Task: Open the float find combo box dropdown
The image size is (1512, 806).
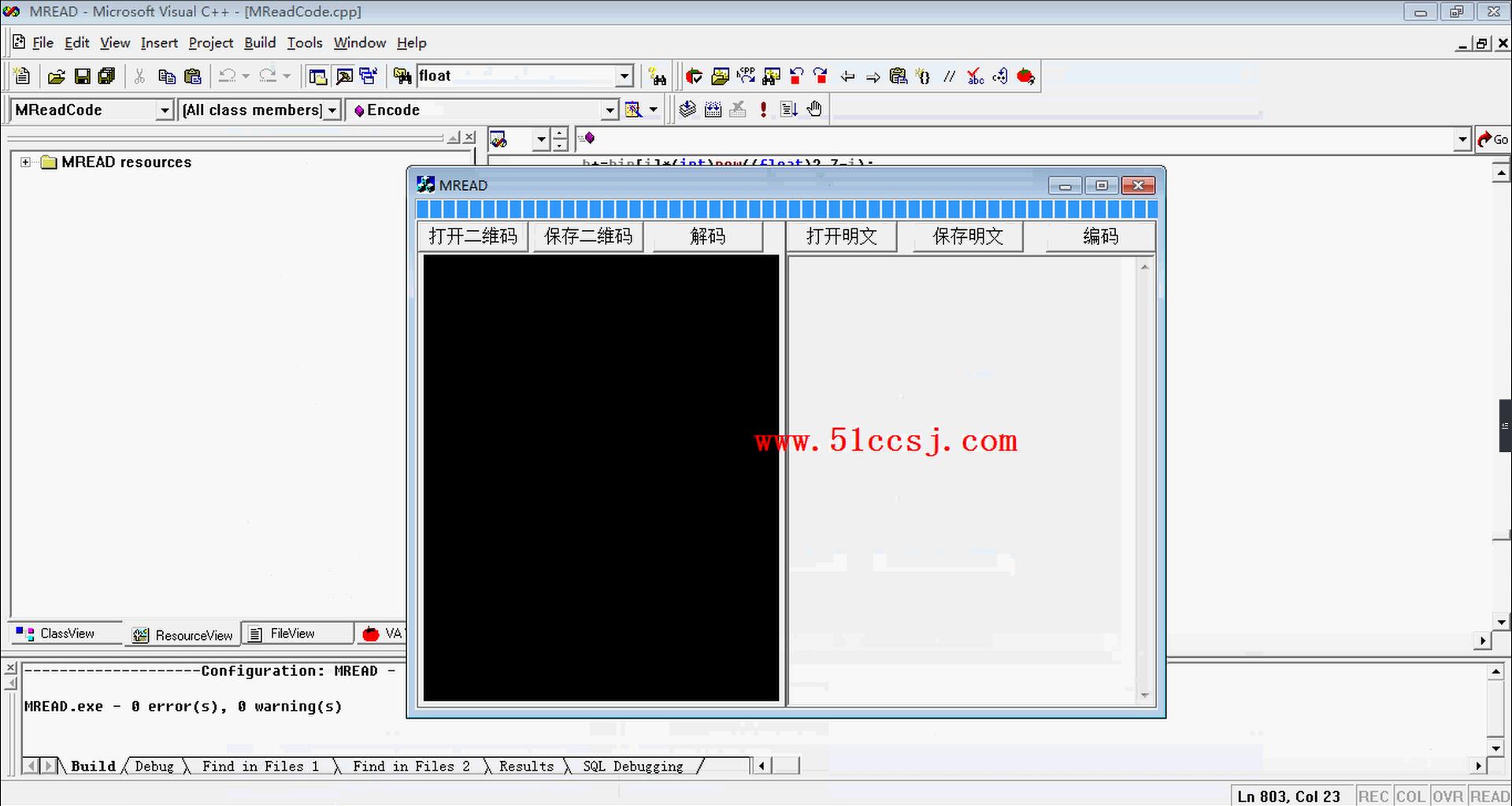Action: pyautogui.click(x=624, y=76)
